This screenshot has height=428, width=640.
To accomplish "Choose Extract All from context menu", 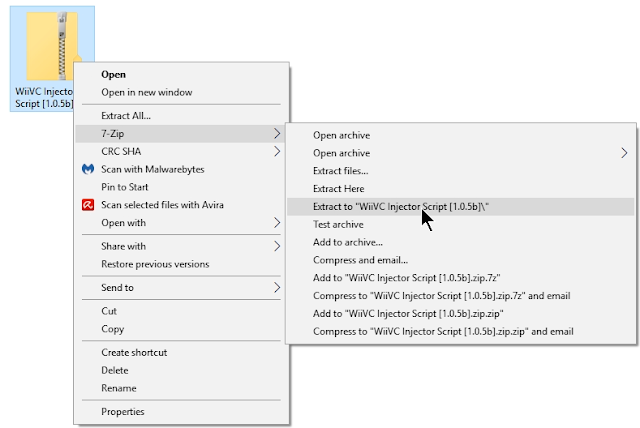I will (126, 115).
